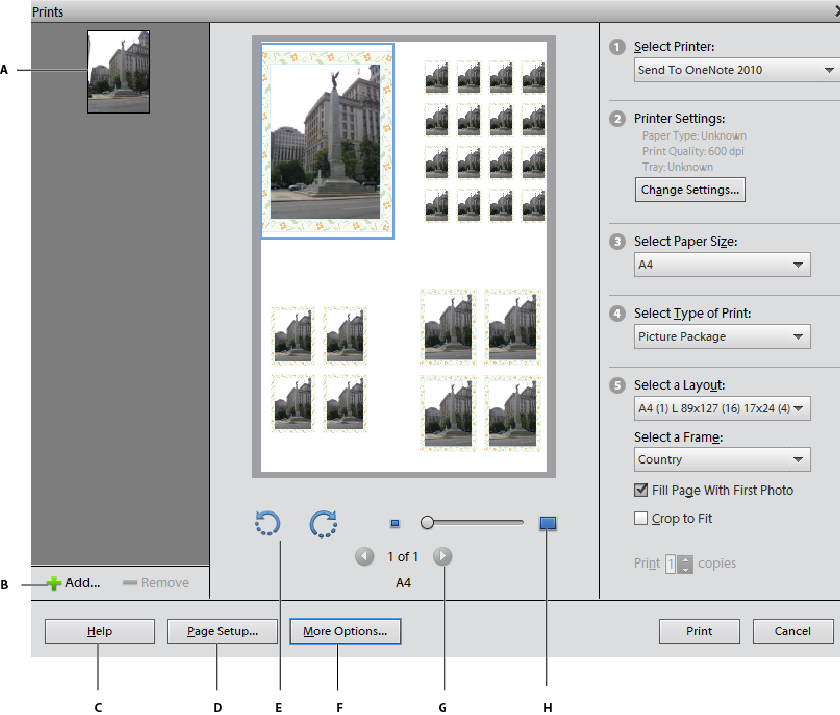This screenshot has width=840, height=715.
Task: Open the Select Type of Print dropdown
Action: click(x=722, y=336)
